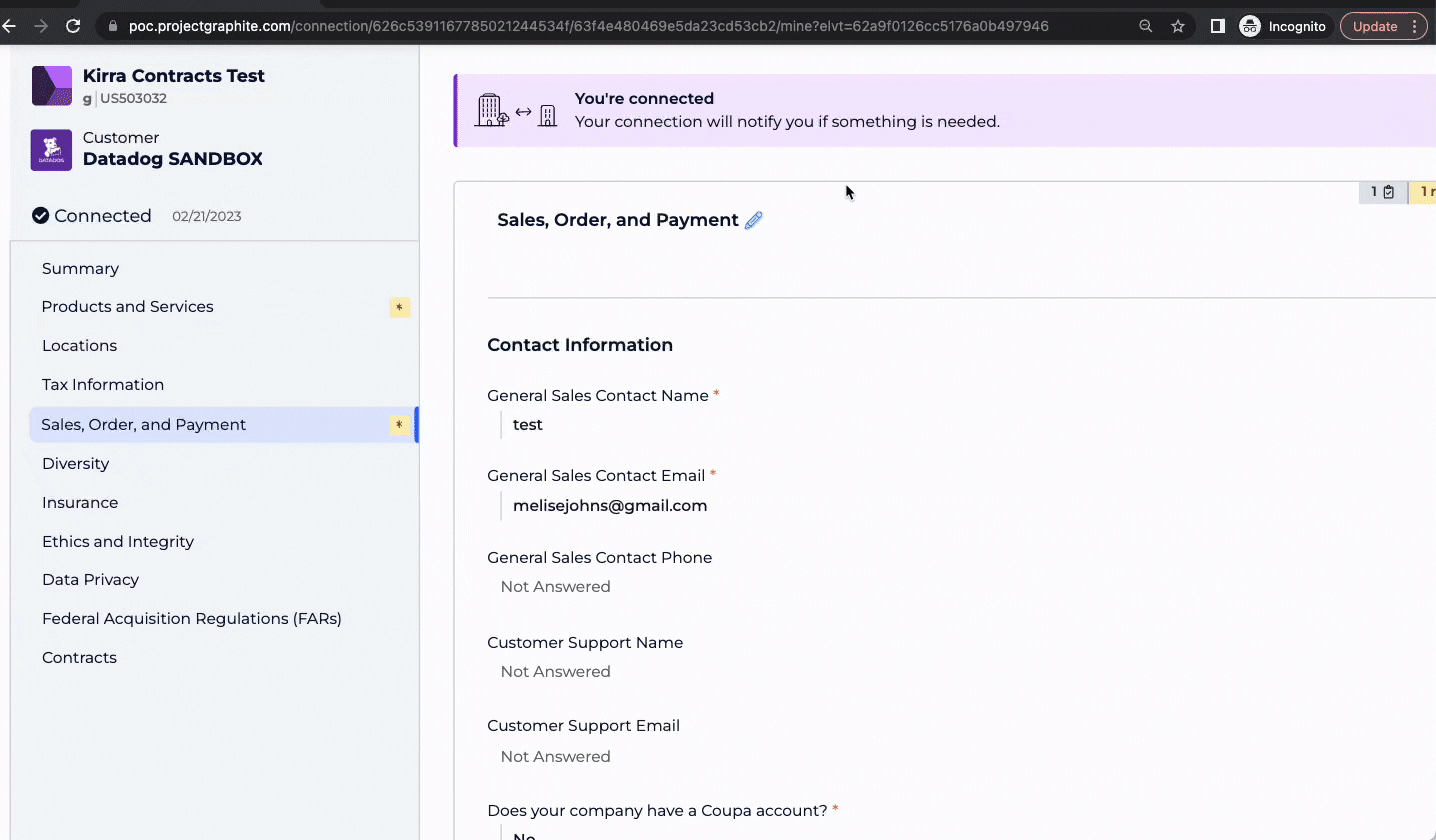Screen dimensions: 1436x840
Task: Click the zoom magnifier icon in address bar
Action: point(1146,26)
